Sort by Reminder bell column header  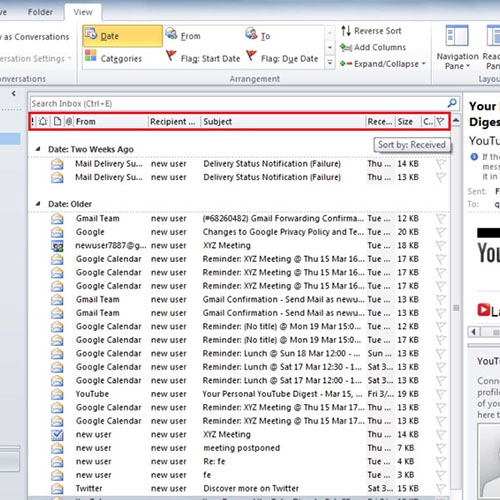tap(43, 122)
